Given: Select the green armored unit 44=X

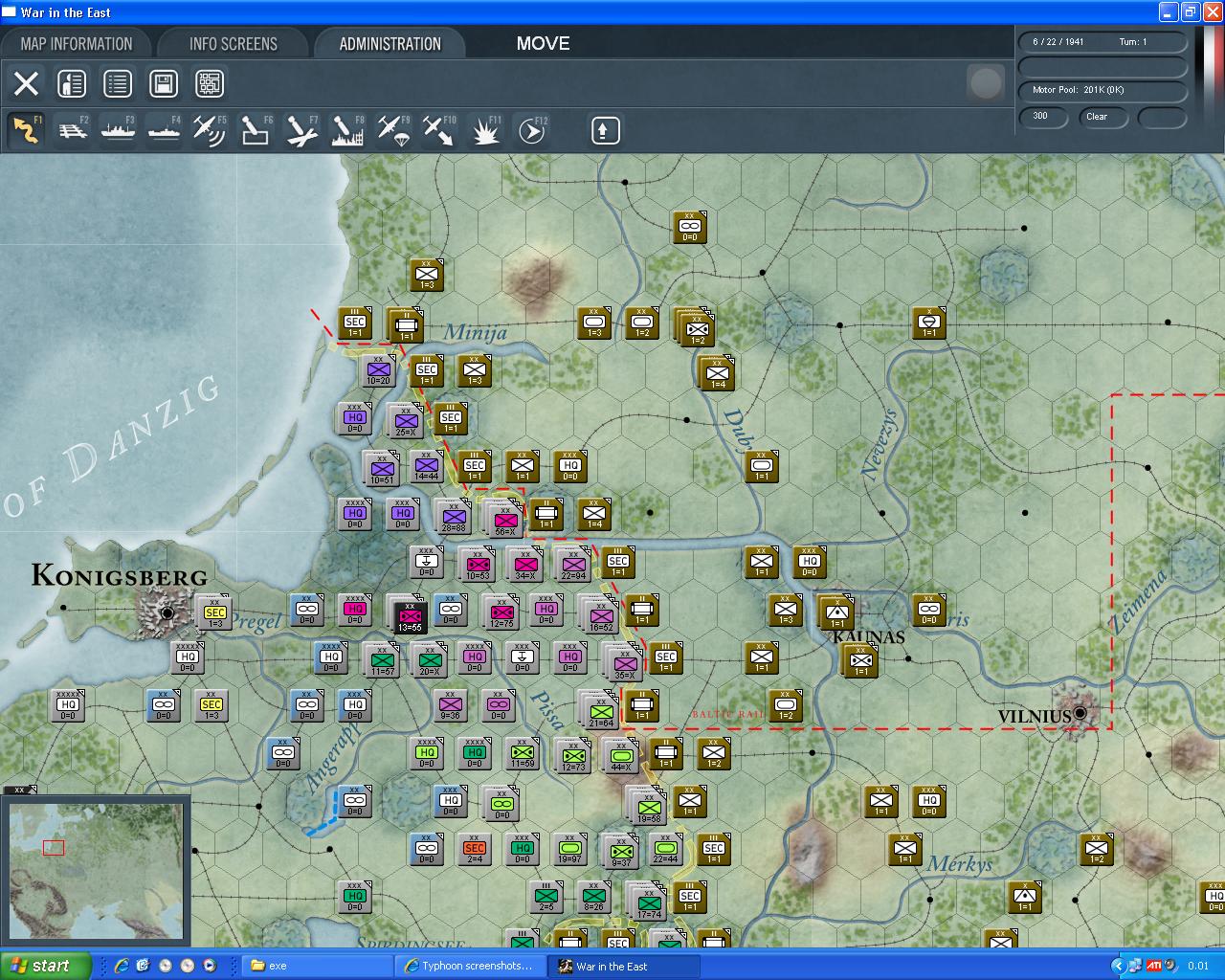Looking at the screenshot, I should click(620, 757).
